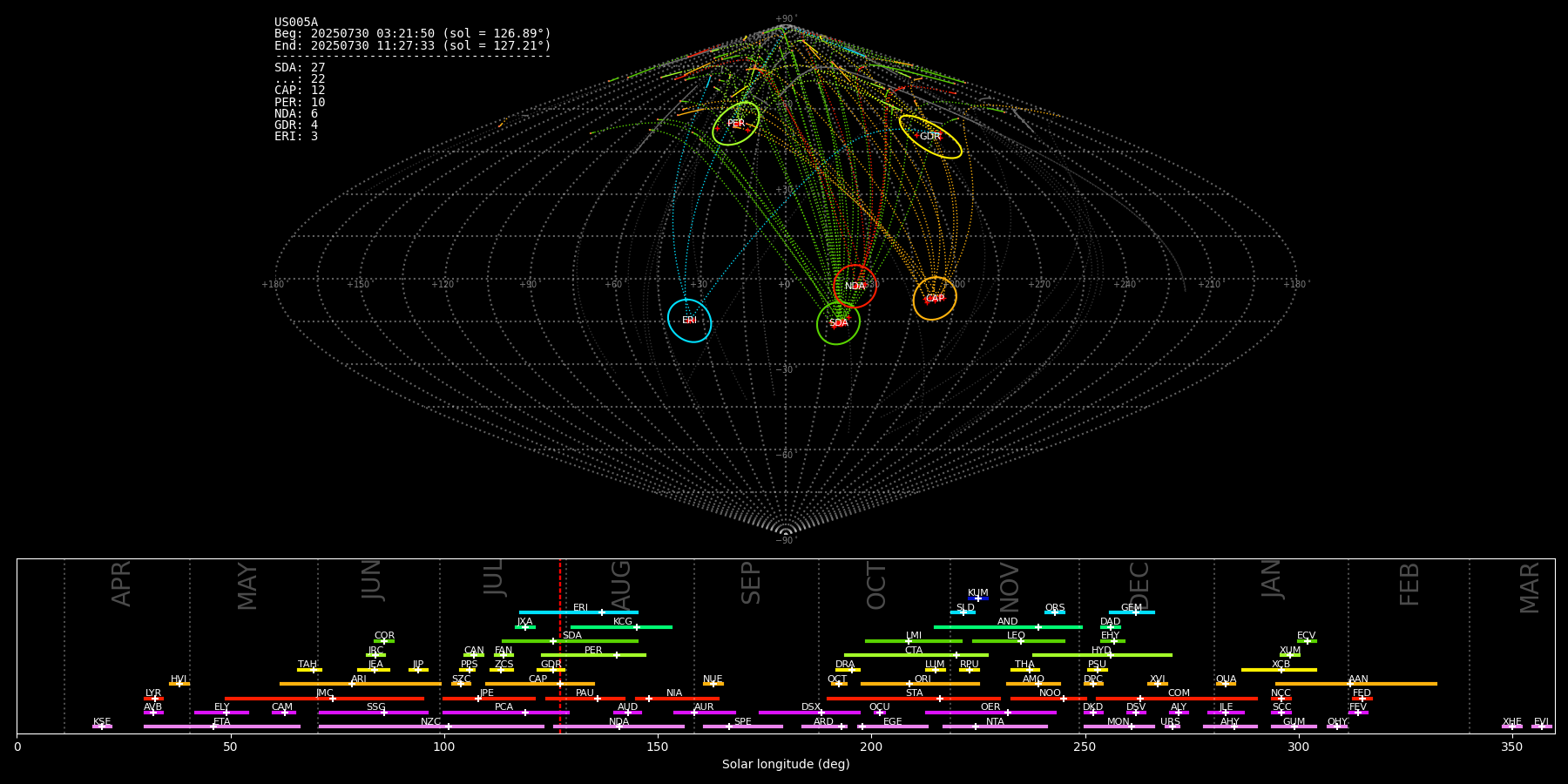Click the NZC shower bar in timeline
This screenshot has width=1568, height=784.
(x=431, y=727)
